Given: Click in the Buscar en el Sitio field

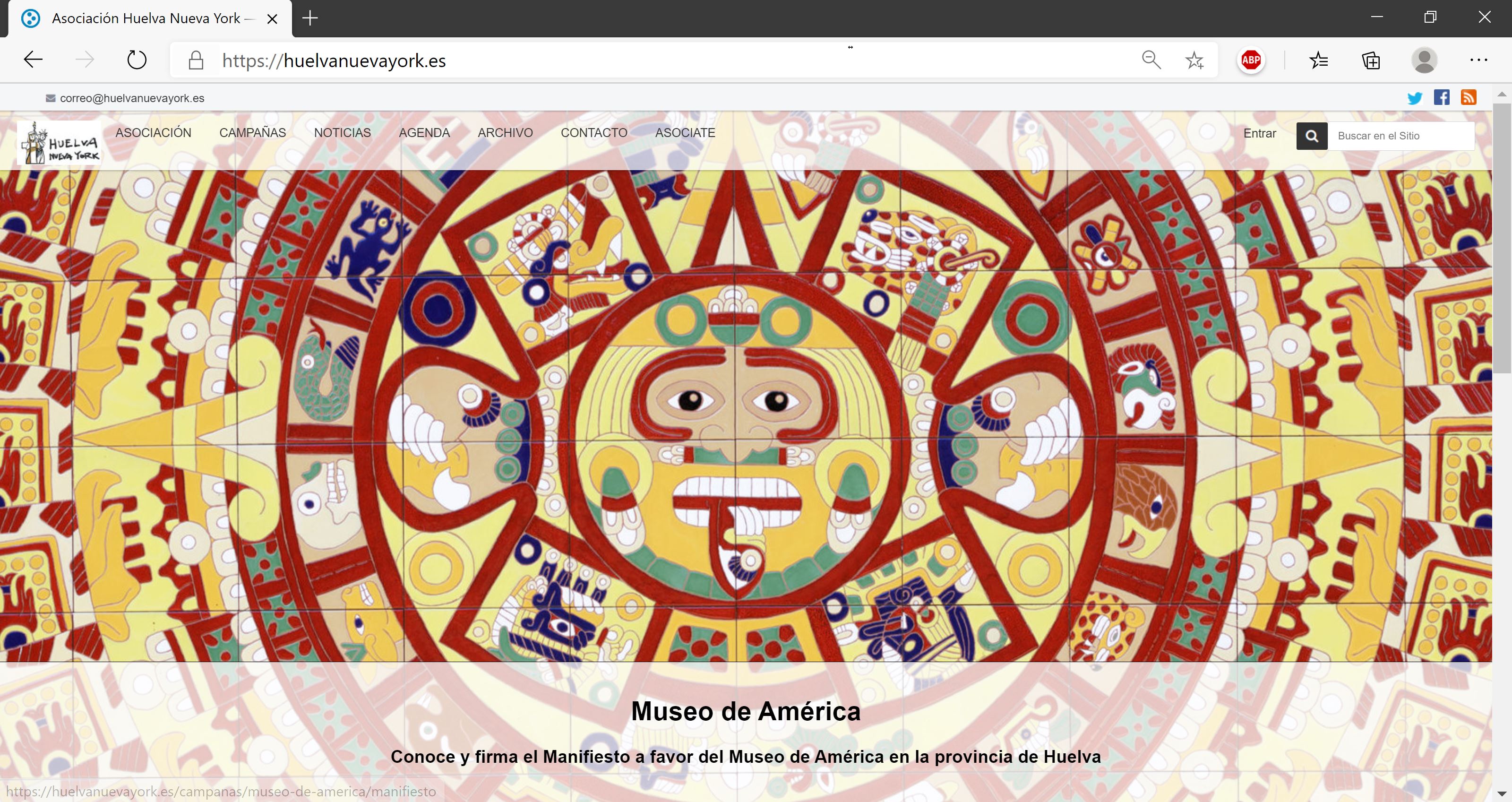Looking at the screenshot, I should click(1400, 136).
